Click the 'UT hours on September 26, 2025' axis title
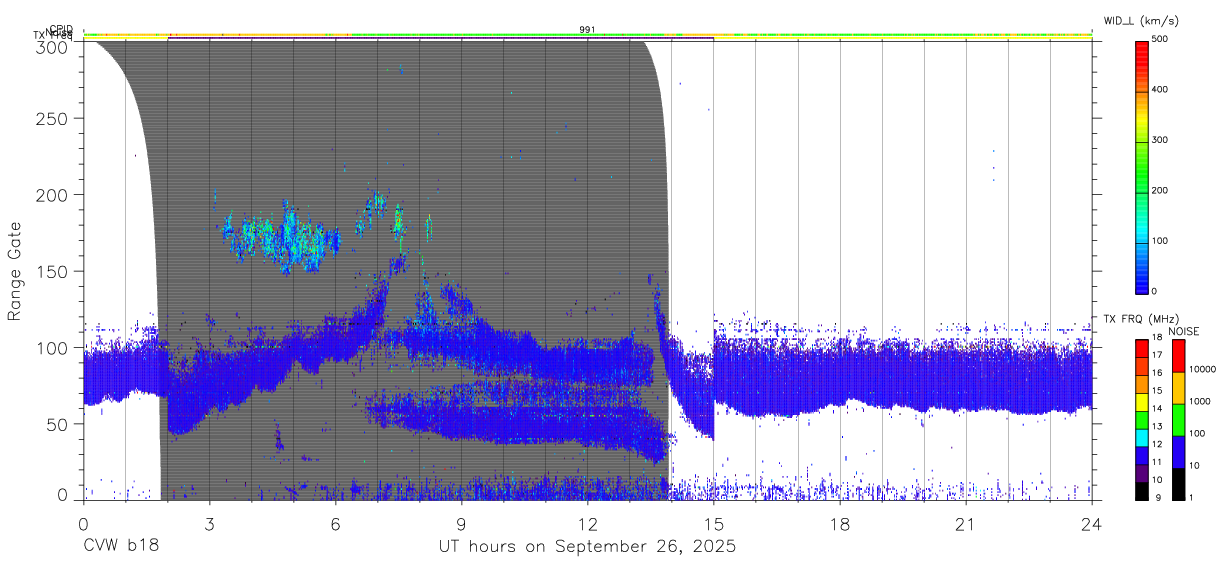Viewport: 1228px width, 567px height. 588,547
